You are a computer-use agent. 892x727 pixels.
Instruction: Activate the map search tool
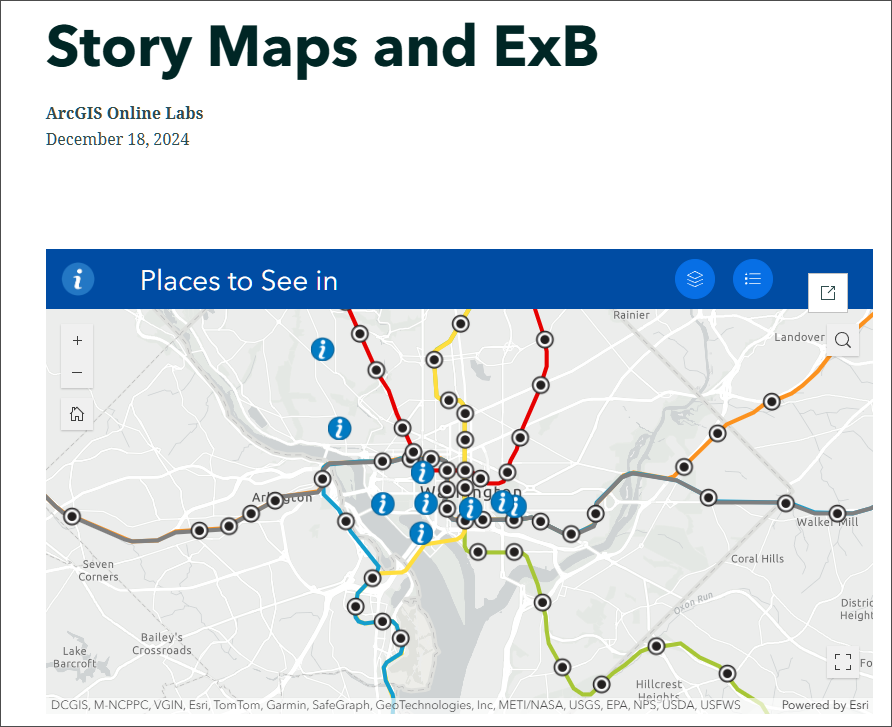point(842,340)
